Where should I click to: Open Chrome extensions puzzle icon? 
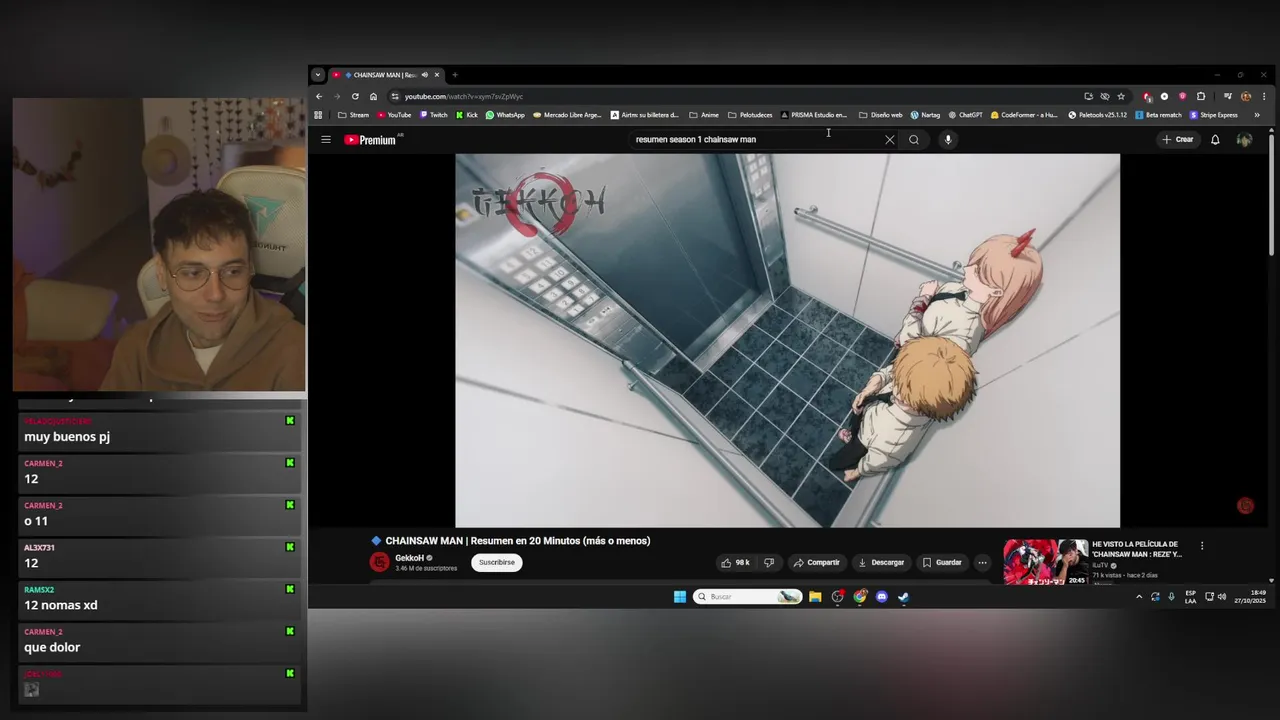click(x=1201, y=97)
